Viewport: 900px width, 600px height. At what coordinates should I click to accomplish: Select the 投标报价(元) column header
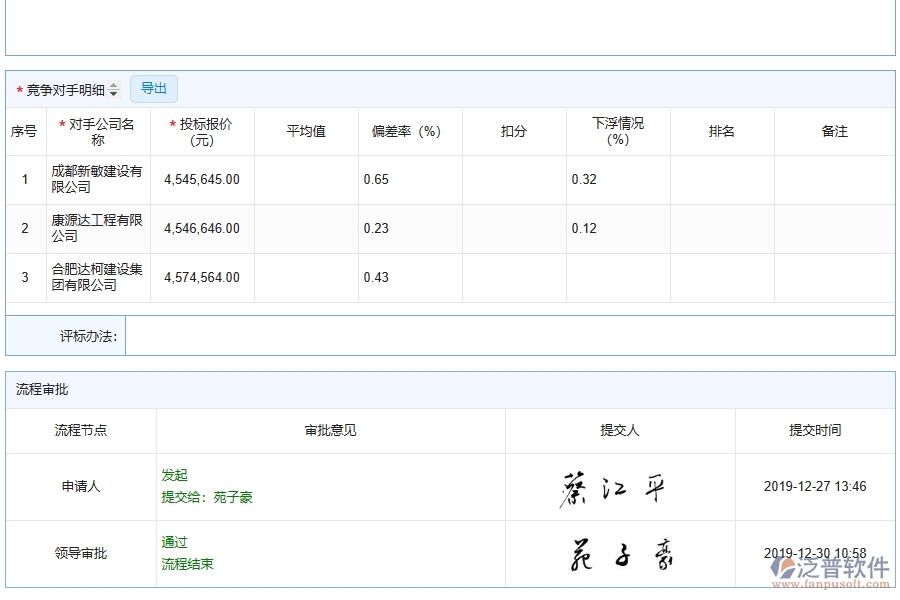click(x=200, y=130)
